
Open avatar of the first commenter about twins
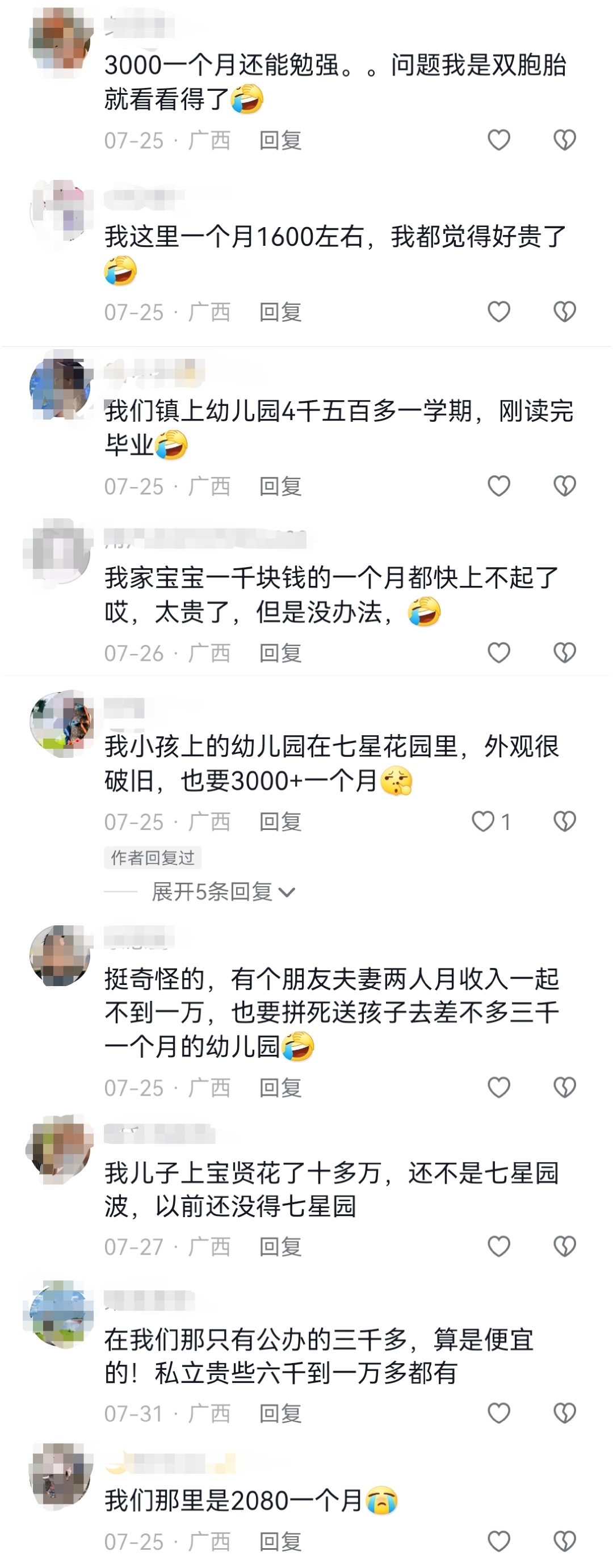(61, 43)
